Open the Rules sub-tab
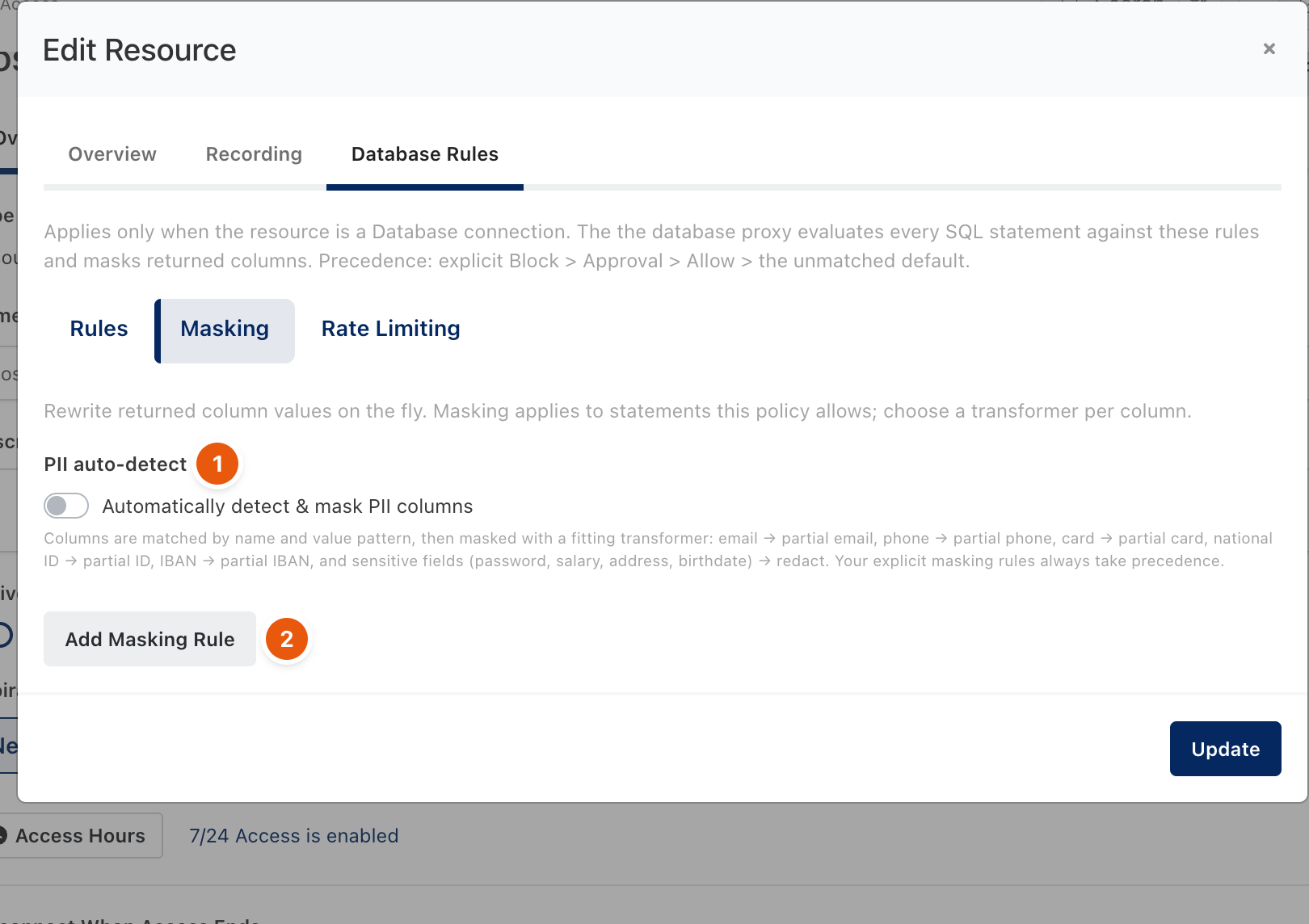The image size is (1309, 924). (x=99, y=329)
